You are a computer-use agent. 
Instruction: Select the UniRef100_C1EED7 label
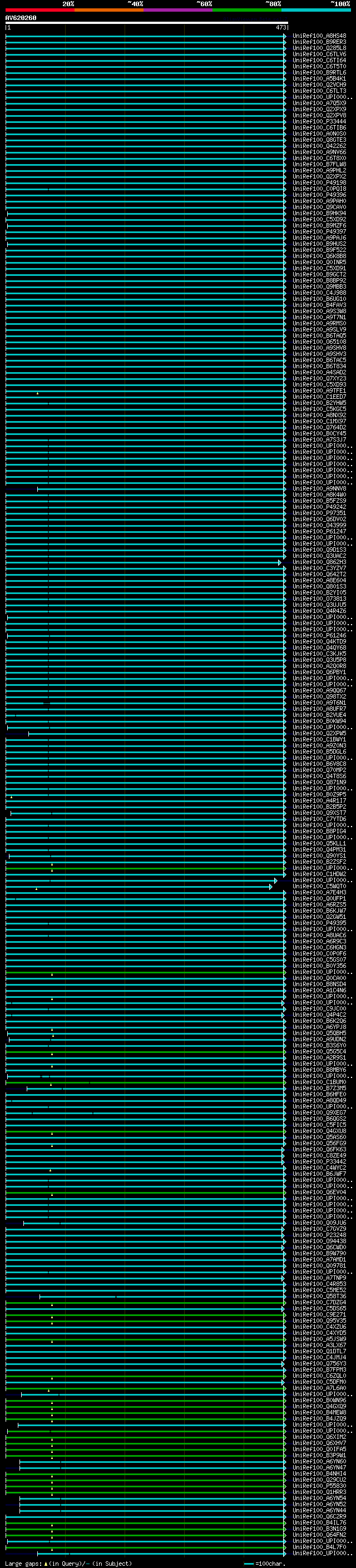click(x=319, y=397)
